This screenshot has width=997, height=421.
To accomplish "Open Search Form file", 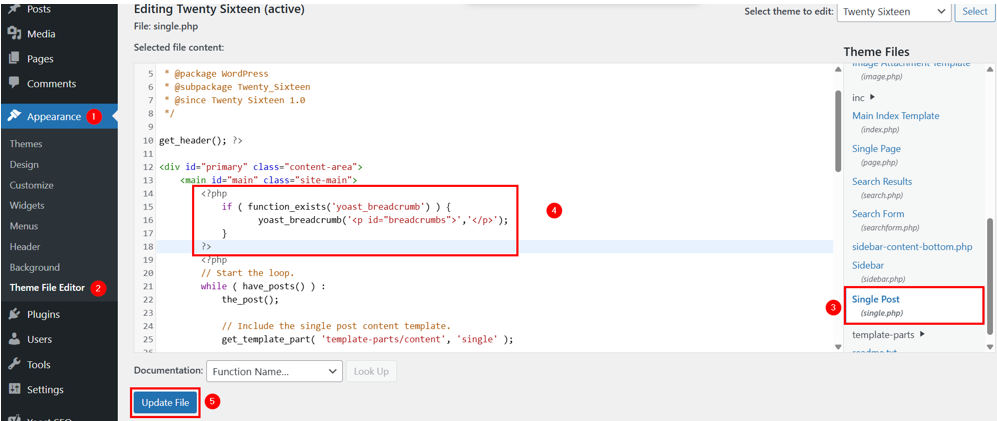I will point(878,214).
